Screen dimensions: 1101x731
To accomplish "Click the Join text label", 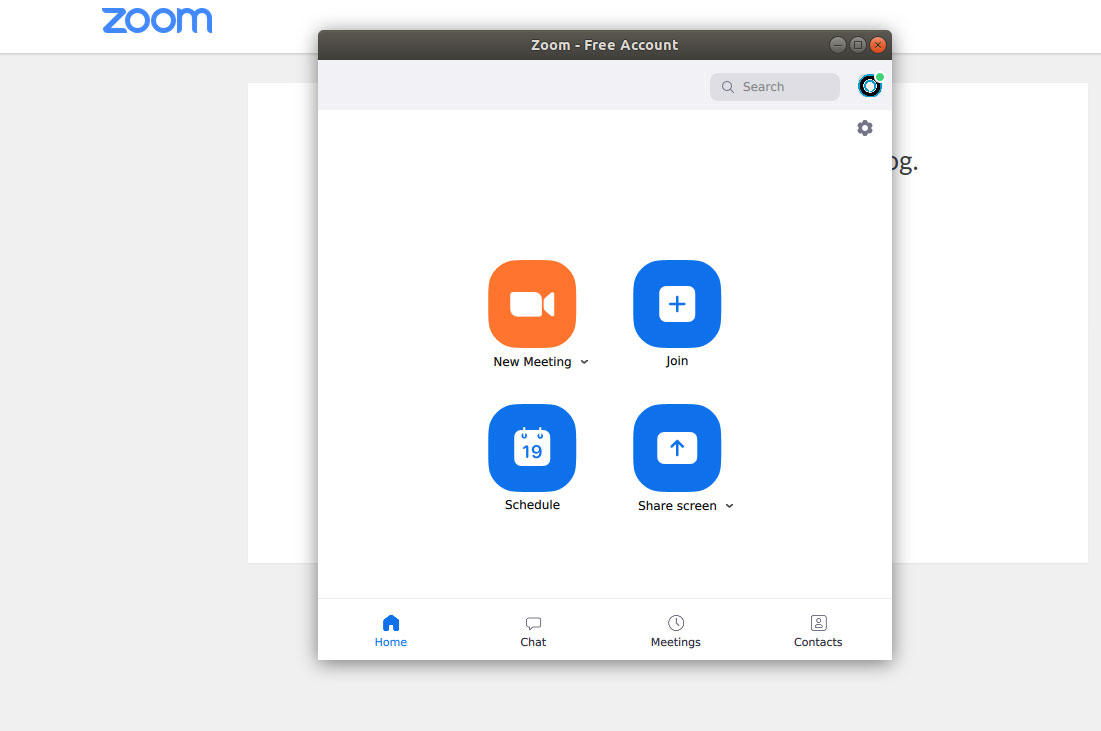I will pos(677,361).
